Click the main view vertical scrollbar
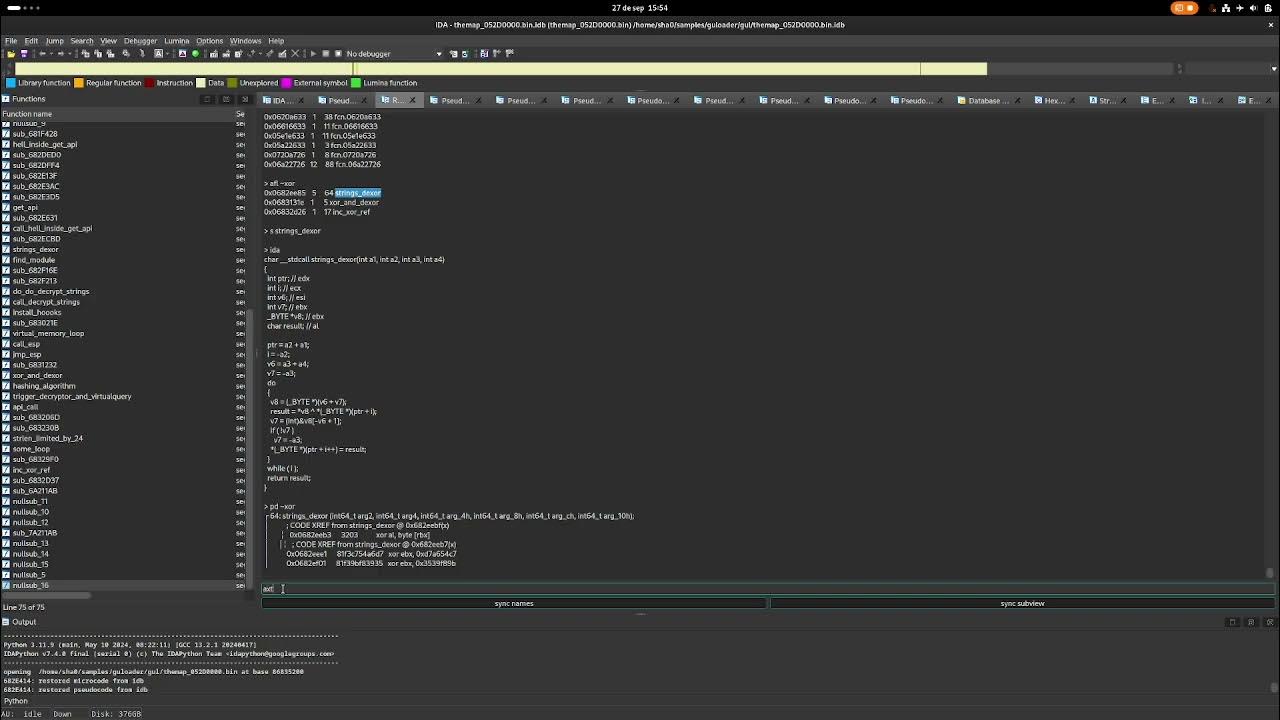The image size is (1280, 720). tap(1270, 573)
